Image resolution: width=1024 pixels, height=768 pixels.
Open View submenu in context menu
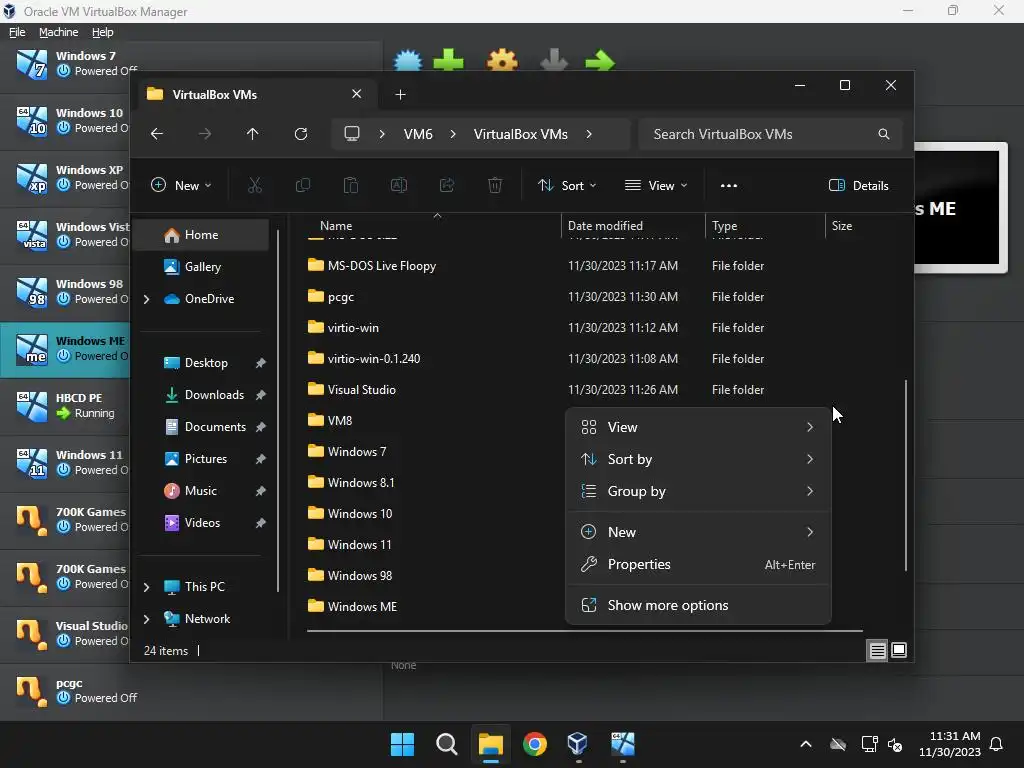pos(697,427)
